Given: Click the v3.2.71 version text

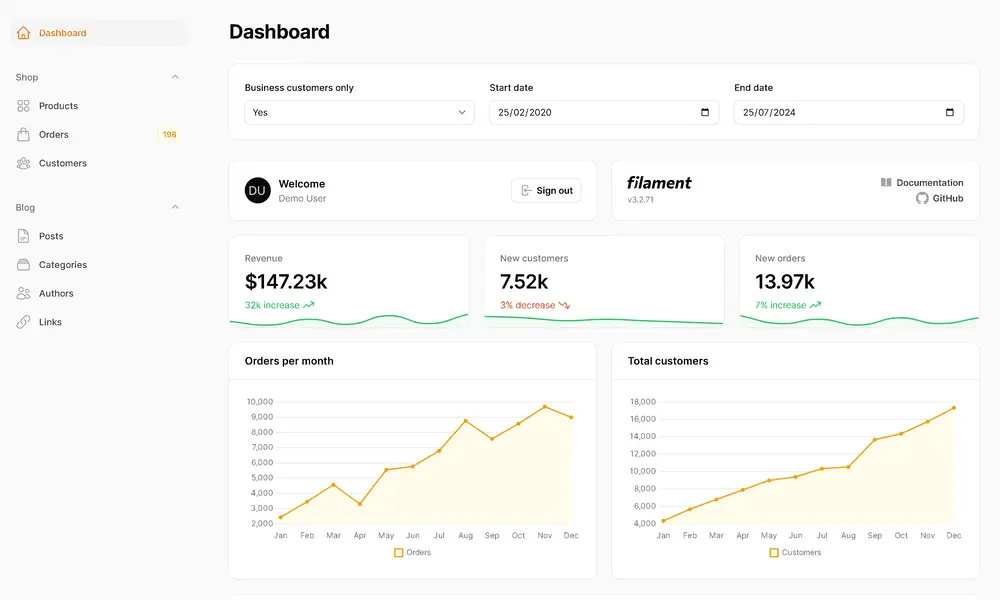Looking at the screenshot, I should pyautogui.click(x=640, y=200).
